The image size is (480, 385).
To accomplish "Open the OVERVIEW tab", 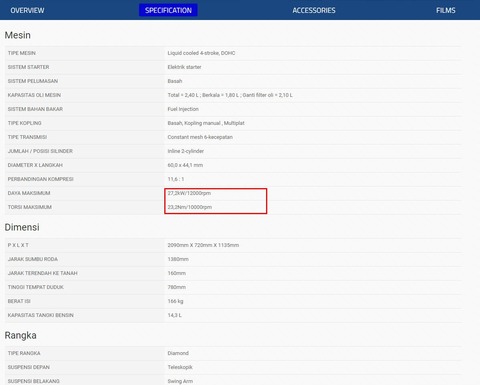I will (27, 10).
